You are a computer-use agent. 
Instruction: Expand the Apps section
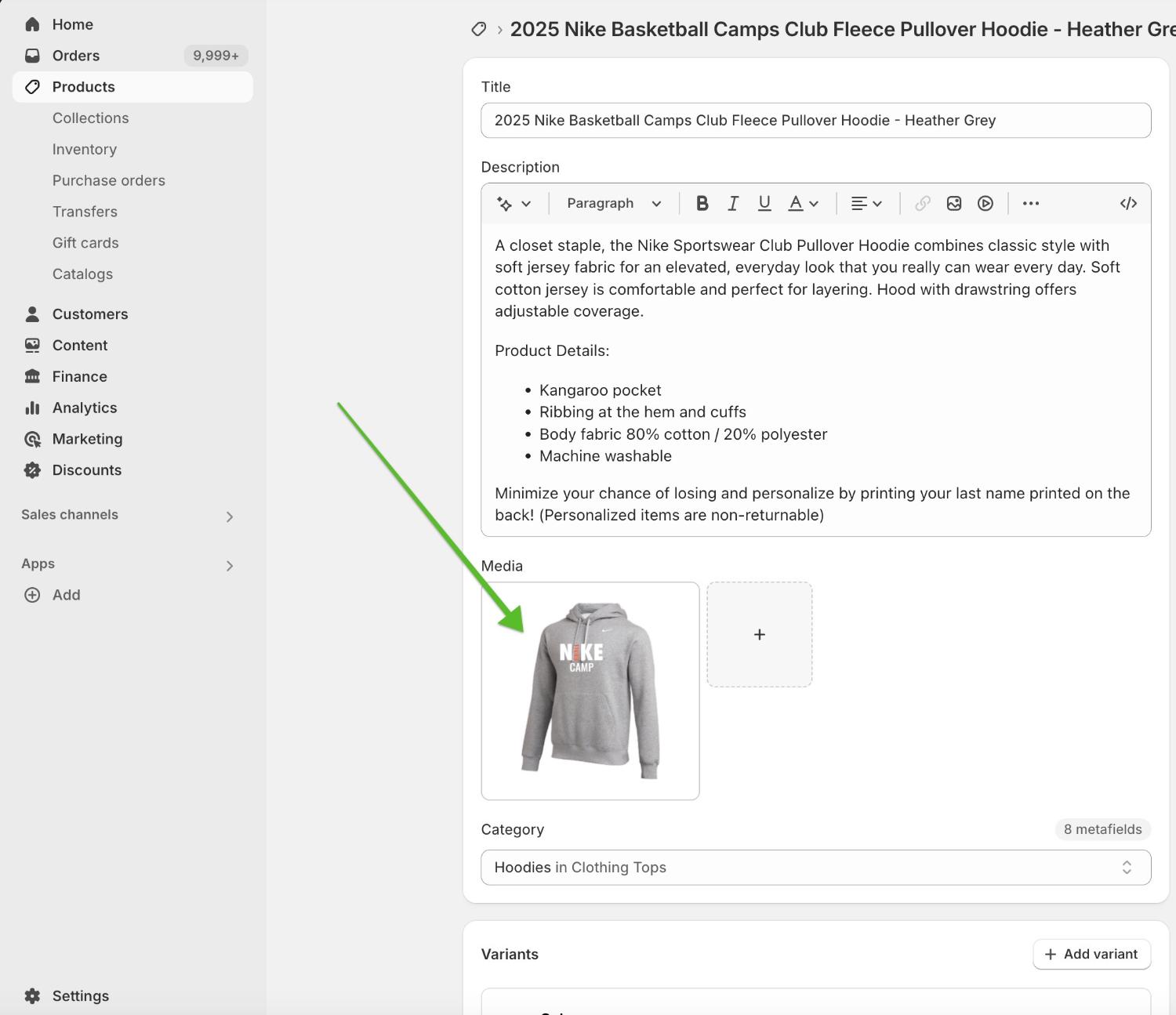[x=230, y=566]
